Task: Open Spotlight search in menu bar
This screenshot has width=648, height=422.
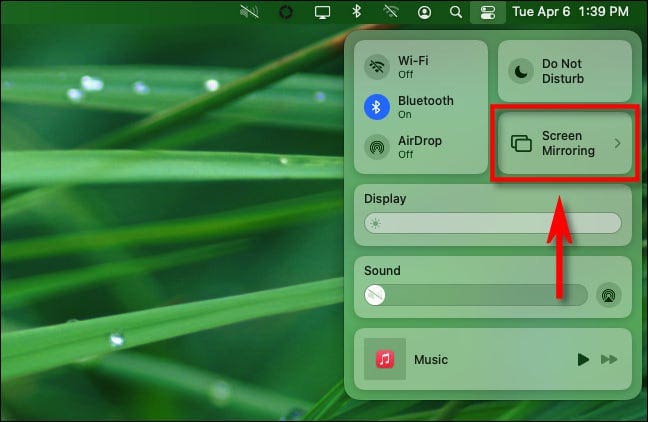Action: pos(456,13)
